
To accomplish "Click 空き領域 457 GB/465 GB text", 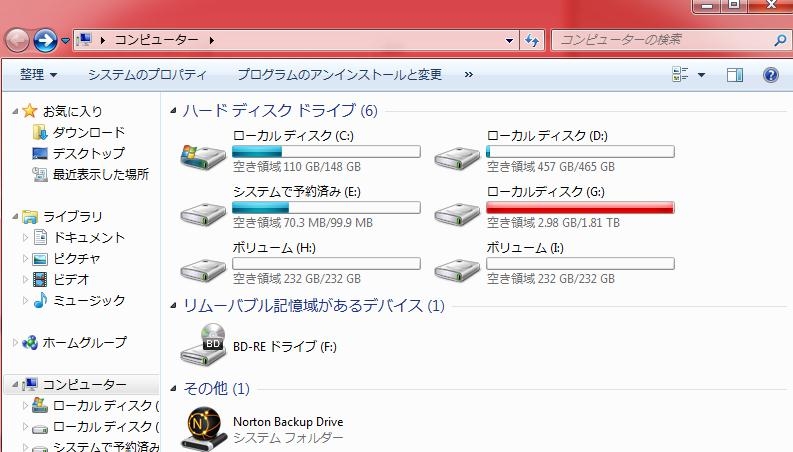I will click(551, 167).
